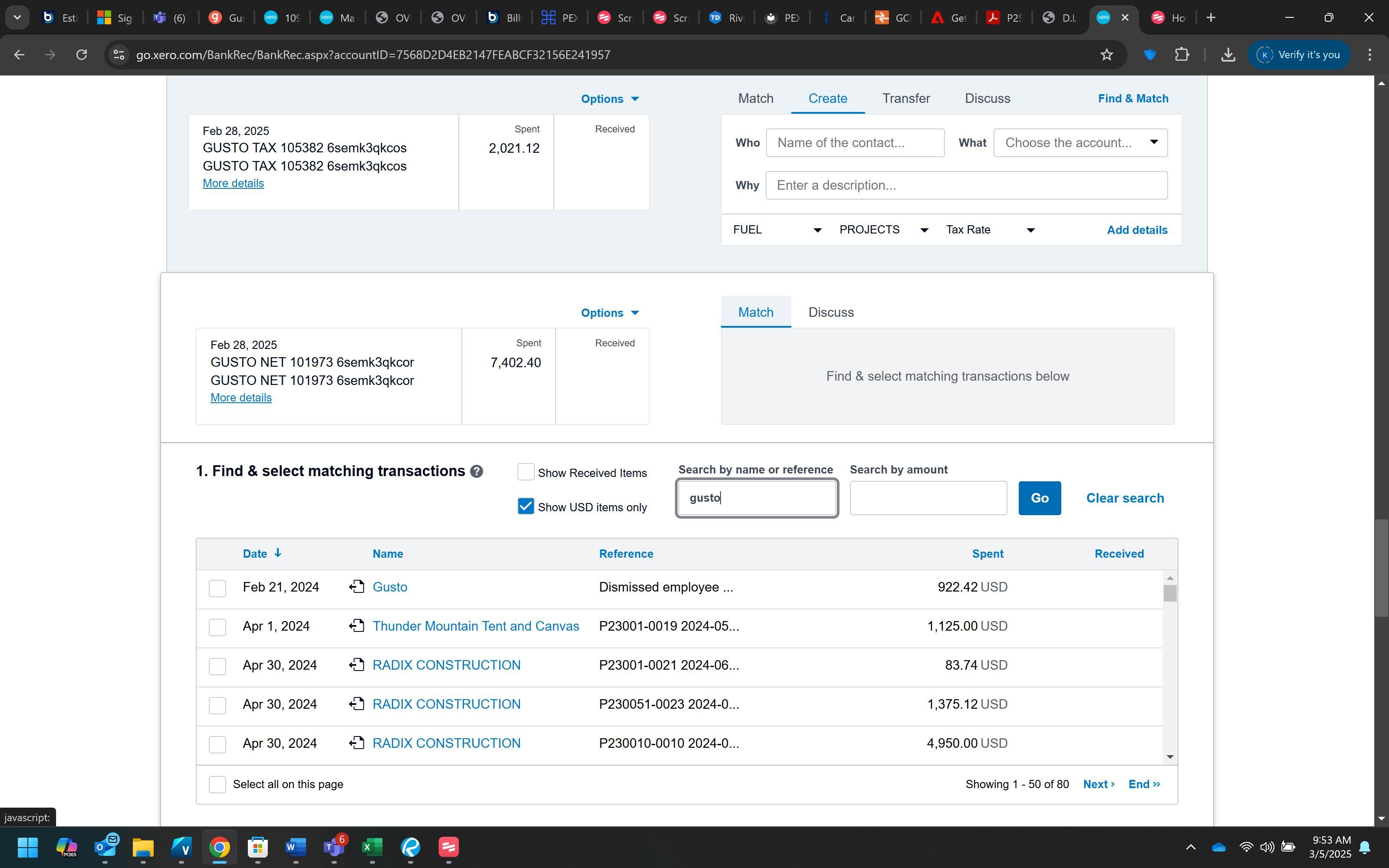Bookmark this page with the star icon
Image resolution: width=1389 pixels, height=868 pixels.
[1106, 55]
